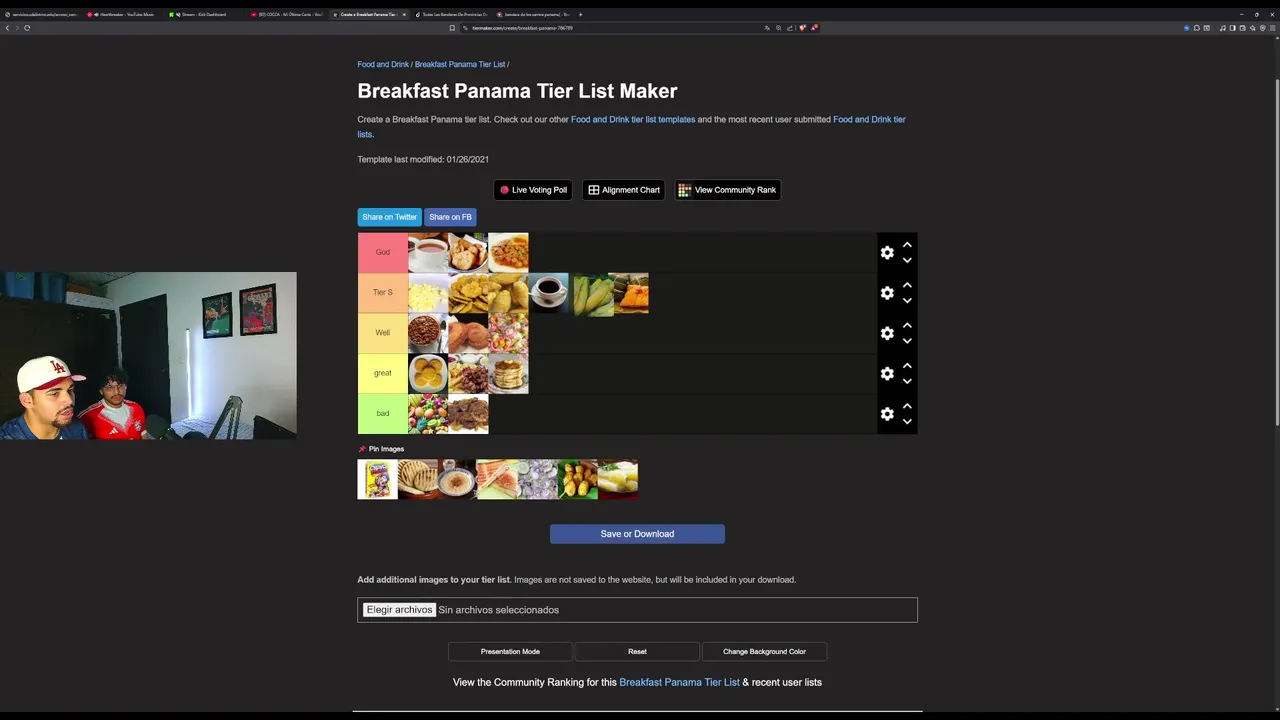Viewport: 1280px width, 720px height.
Task: Open the Alignment Chart
Action: [624, 190]
